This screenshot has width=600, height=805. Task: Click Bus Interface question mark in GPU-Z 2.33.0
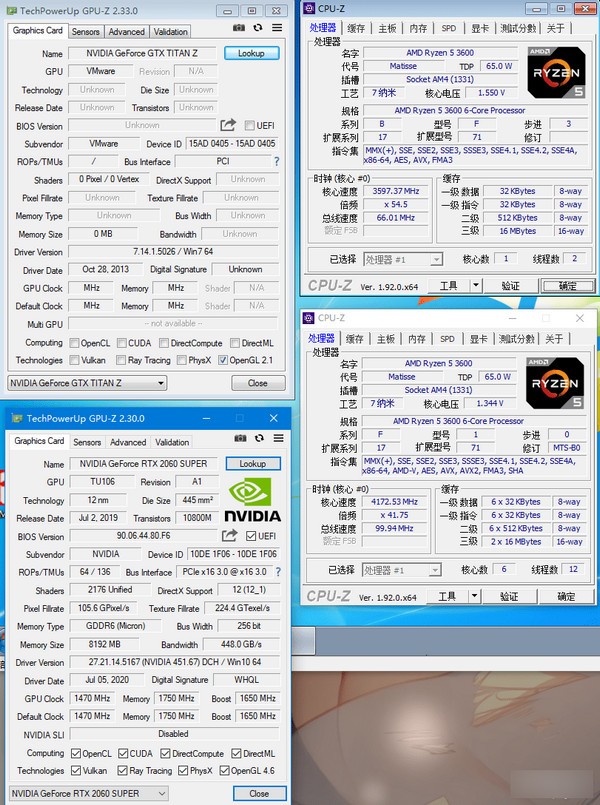[277, 161]
